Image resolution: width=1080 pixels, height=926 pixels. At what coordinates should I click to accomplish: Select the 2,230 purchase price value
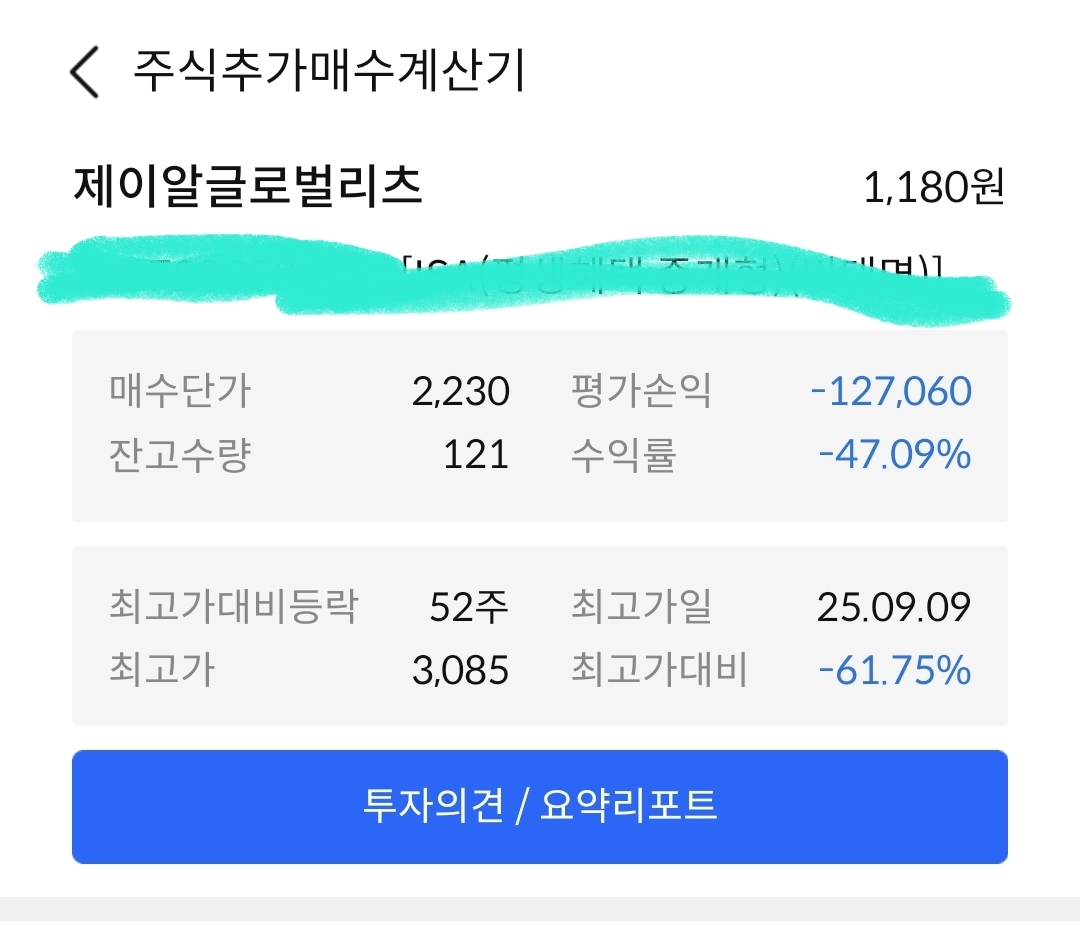point(460,391)
